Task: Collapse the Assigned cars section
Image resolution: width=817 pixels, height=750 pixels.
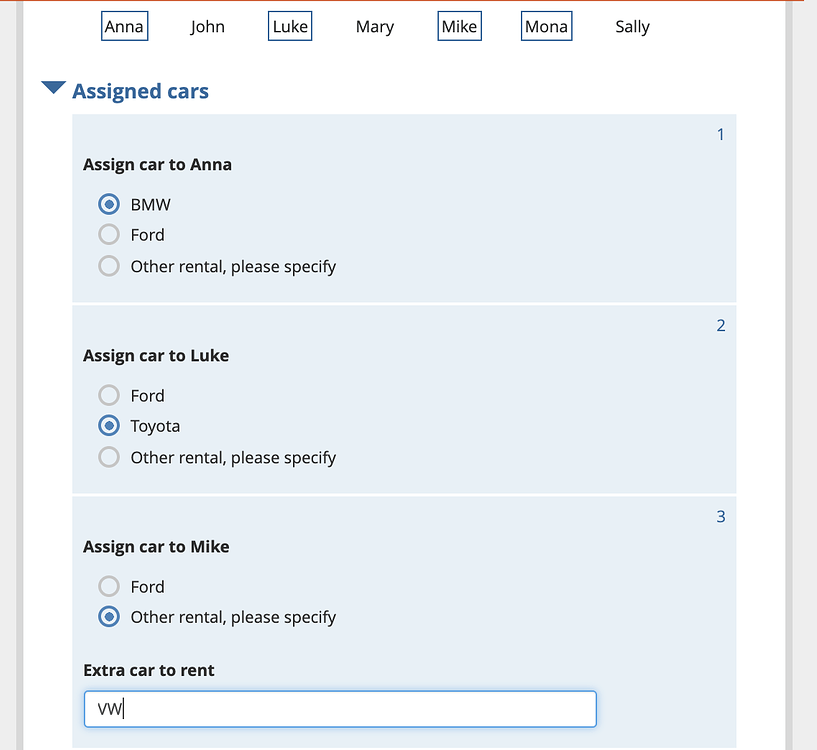Action: (53, 88)
